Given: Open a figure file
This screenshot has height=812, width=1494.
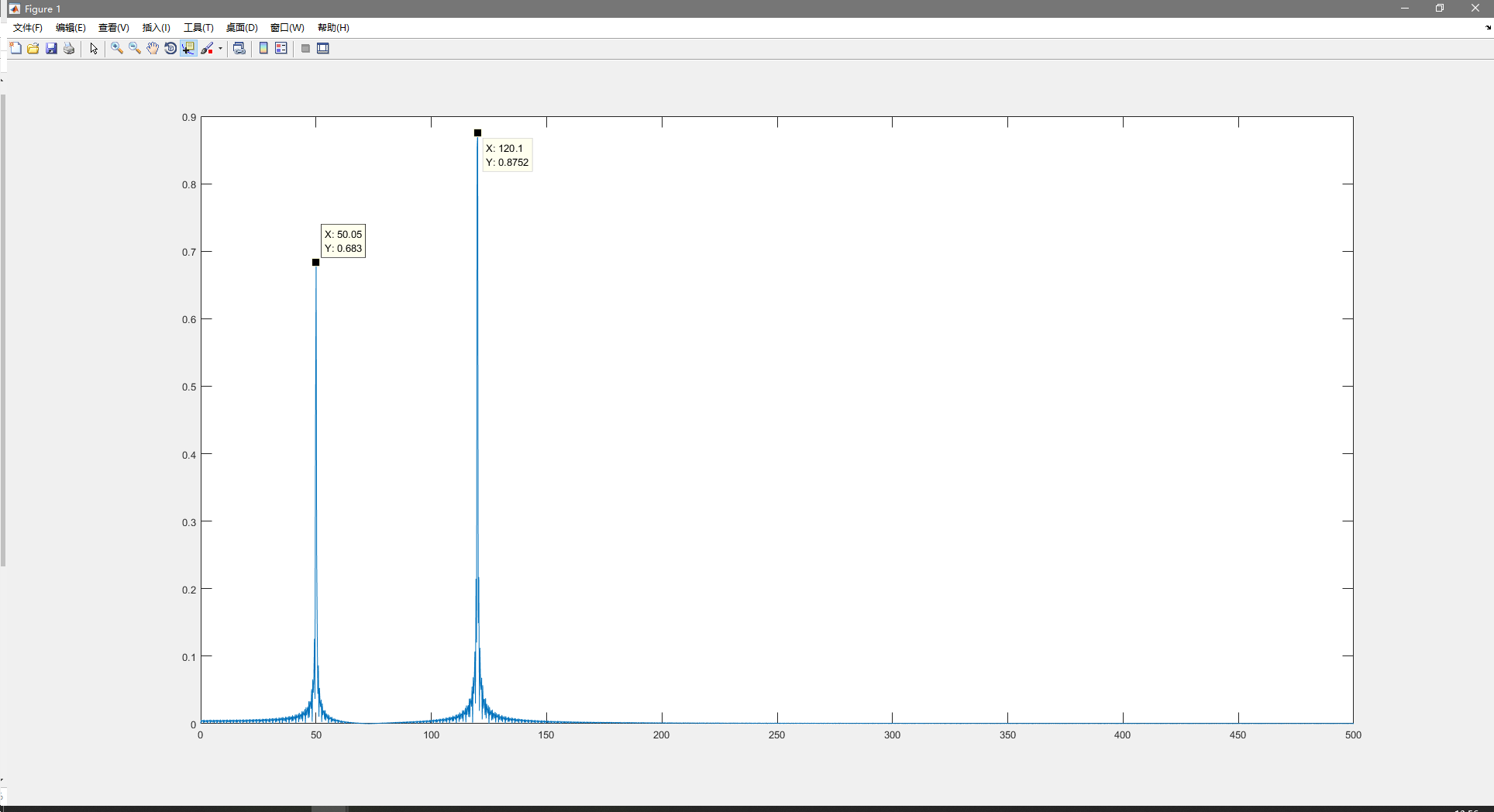Looking at the screenshot, I should tap(33, 48).
